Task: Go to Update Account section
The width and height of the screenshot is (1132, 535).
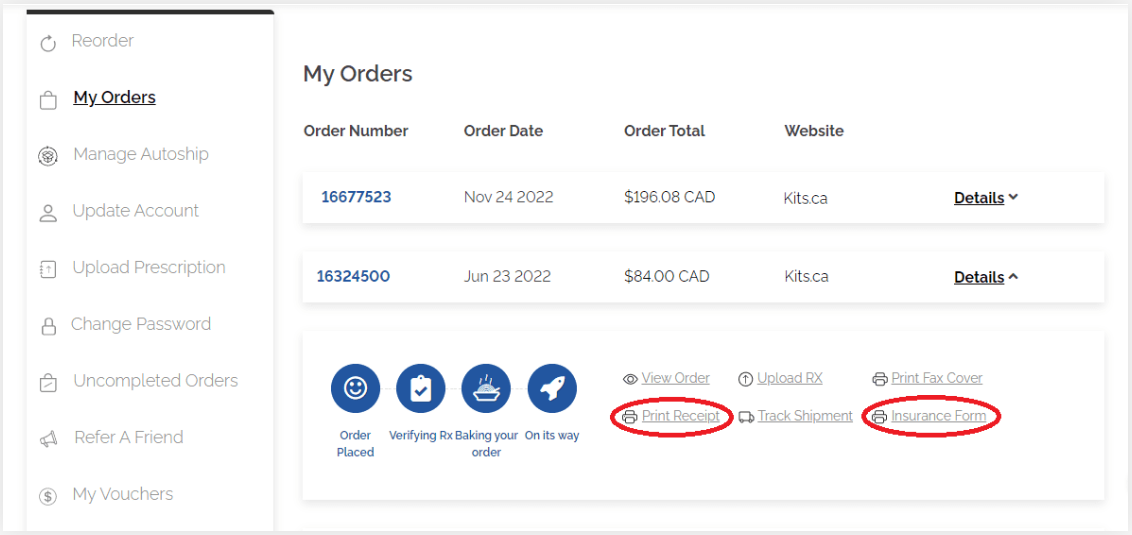Action: coord(135,211)
